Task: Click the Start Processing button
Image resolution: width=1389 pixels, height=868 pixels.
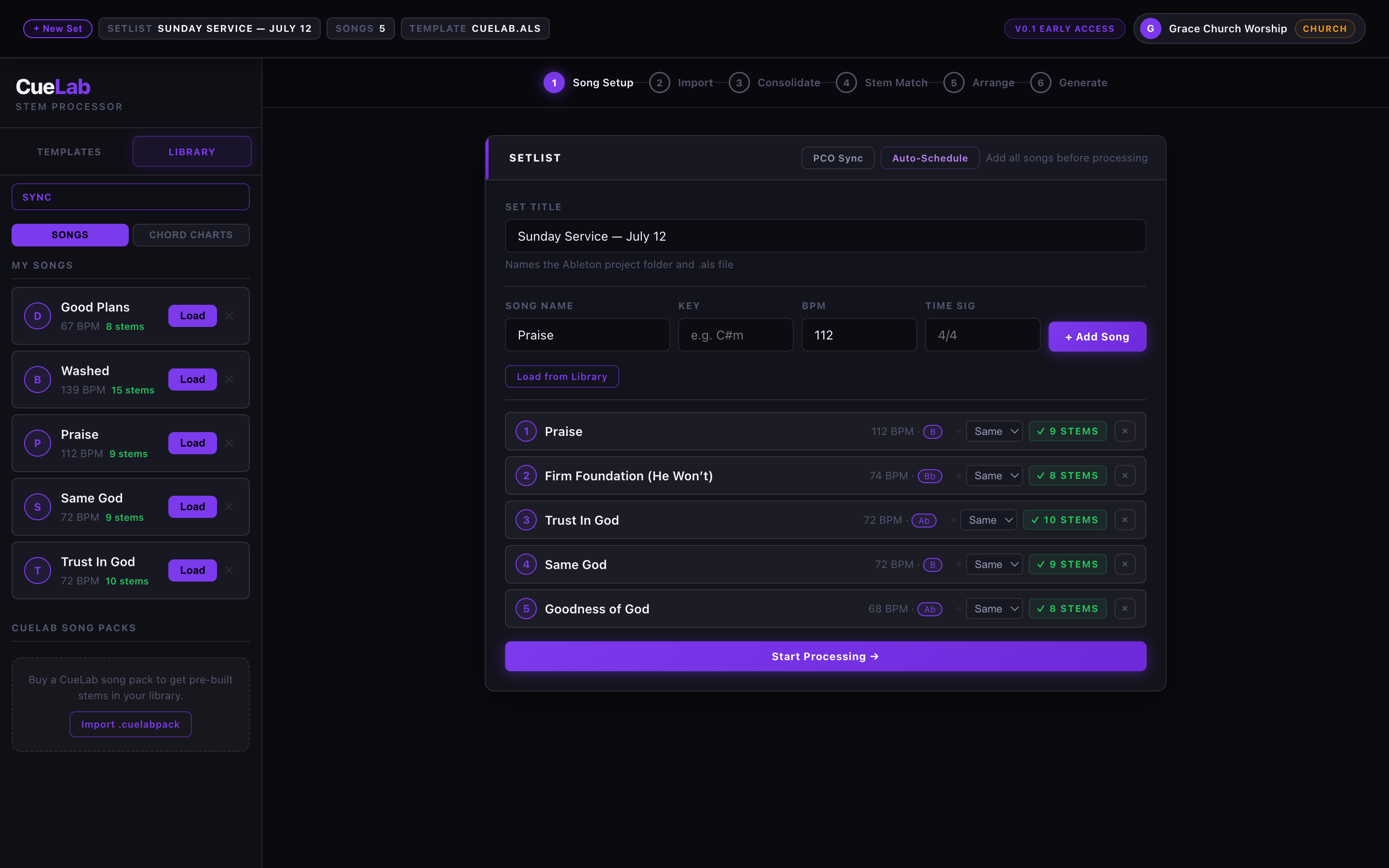Action: [825, 656]
